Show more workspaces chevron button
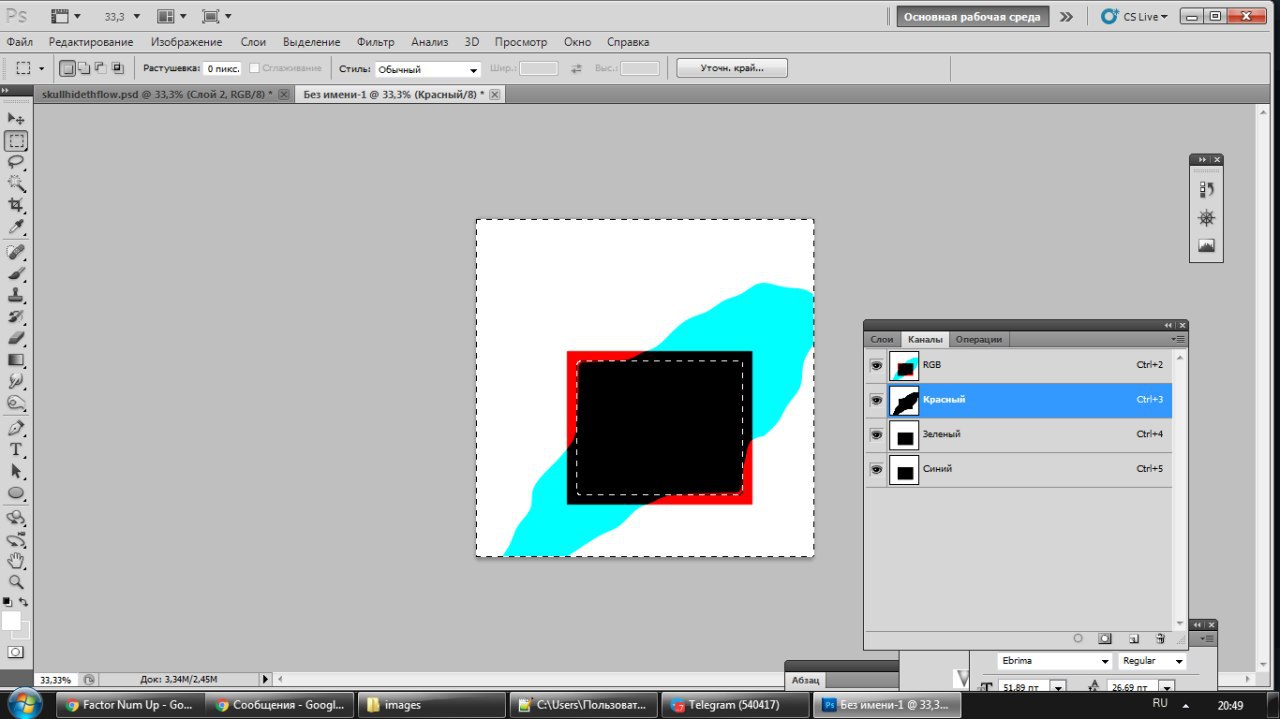This screenshot has height=719, width=1280. pos(1067,17)
